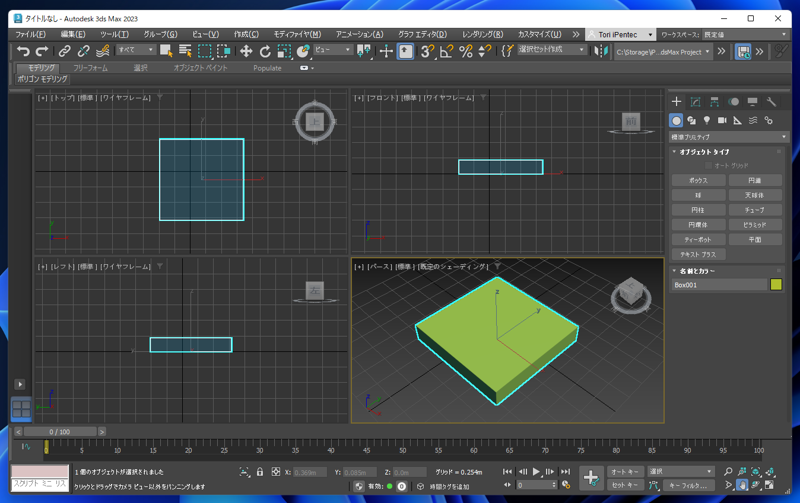Open the selection filter 'すべて' dropdown

[136, 49]
